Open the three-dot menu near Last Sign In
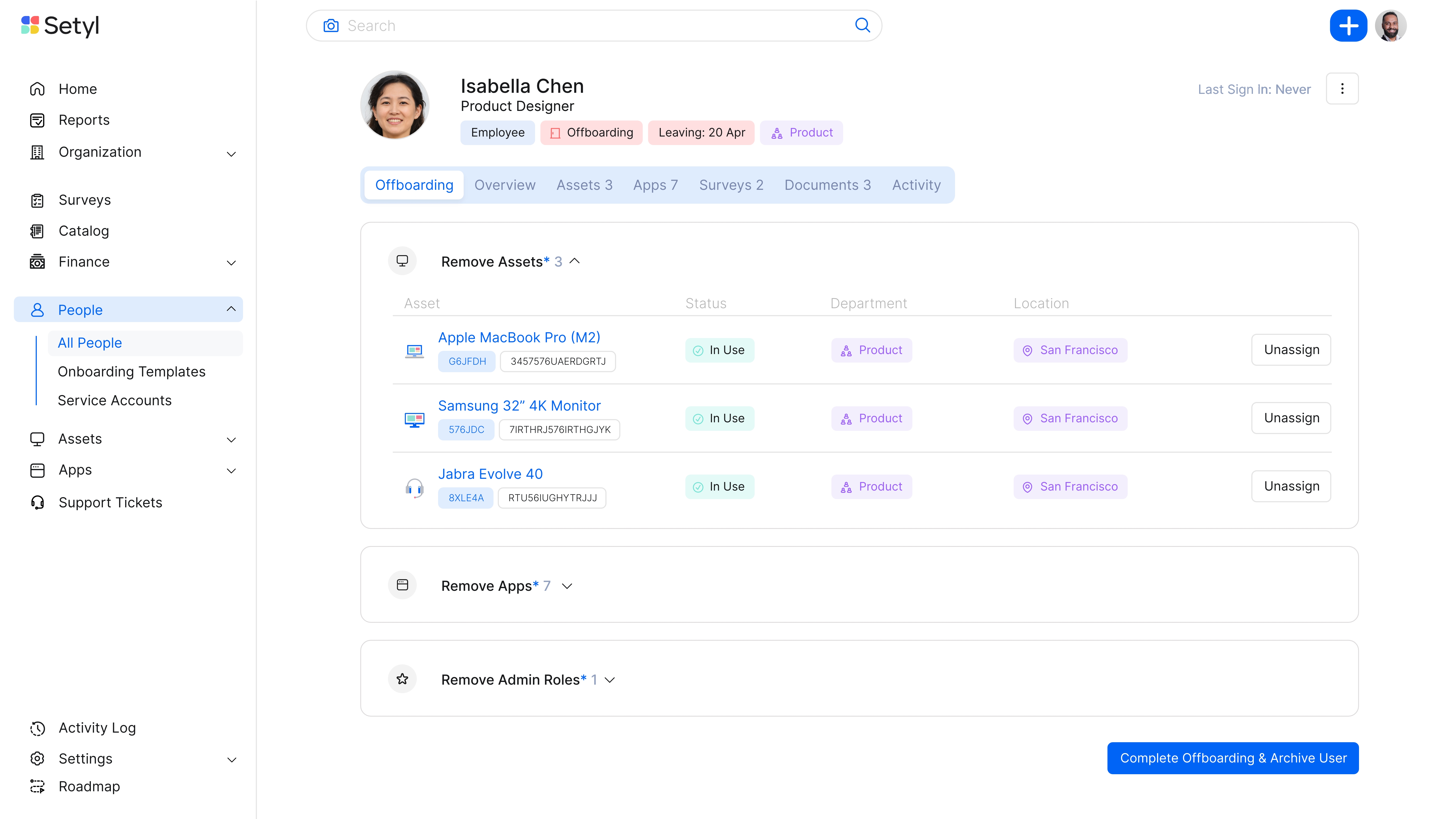This screenshot has height=819, width=1456. [1342, 88]
